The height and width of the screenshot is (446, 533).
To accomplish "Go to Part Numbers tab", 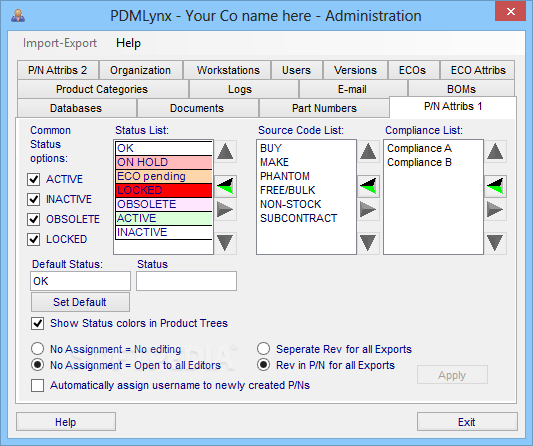I will click(x=324, y=108).
